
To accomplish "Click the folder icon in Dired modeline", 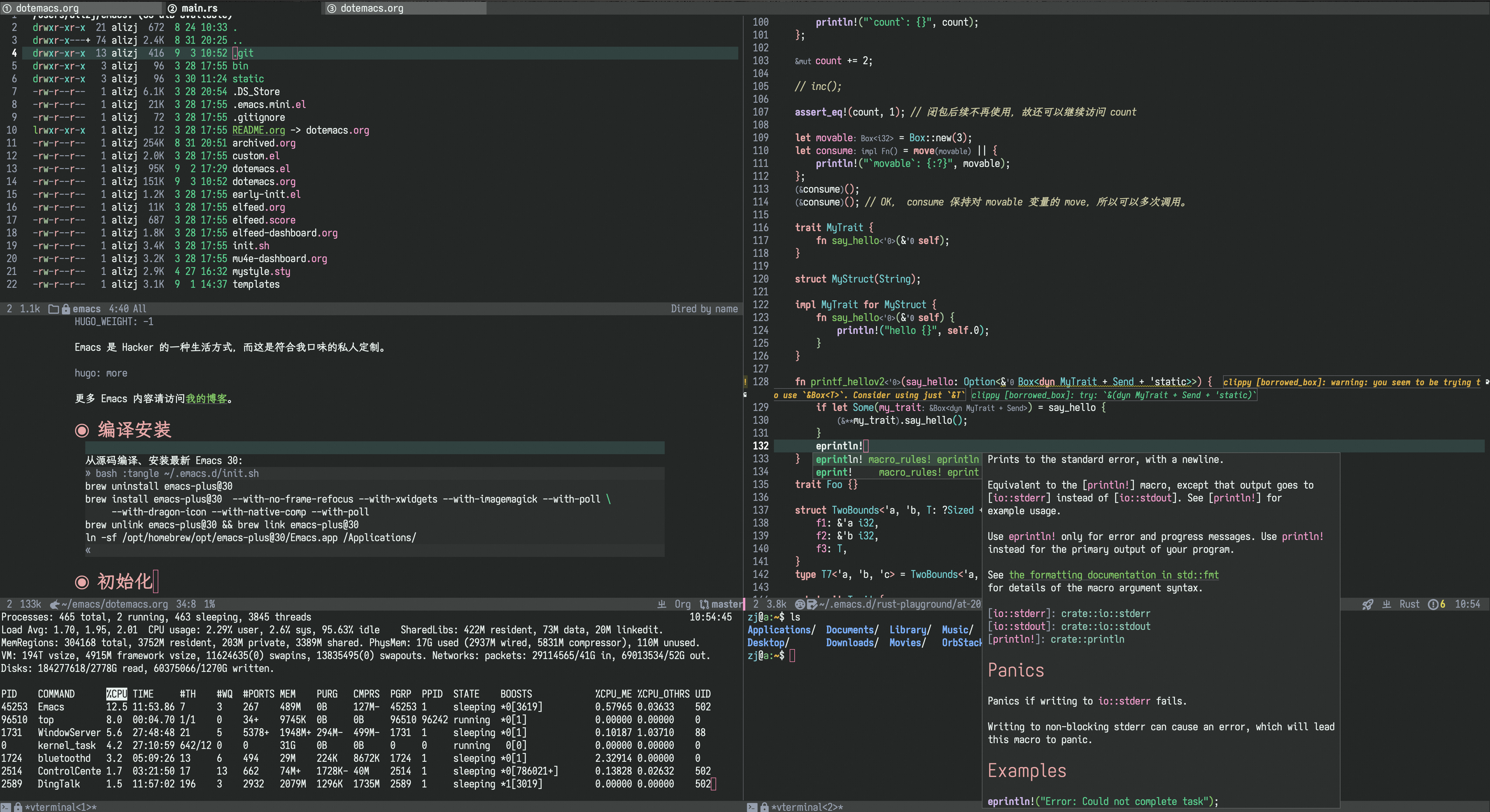I will [53, 309].
